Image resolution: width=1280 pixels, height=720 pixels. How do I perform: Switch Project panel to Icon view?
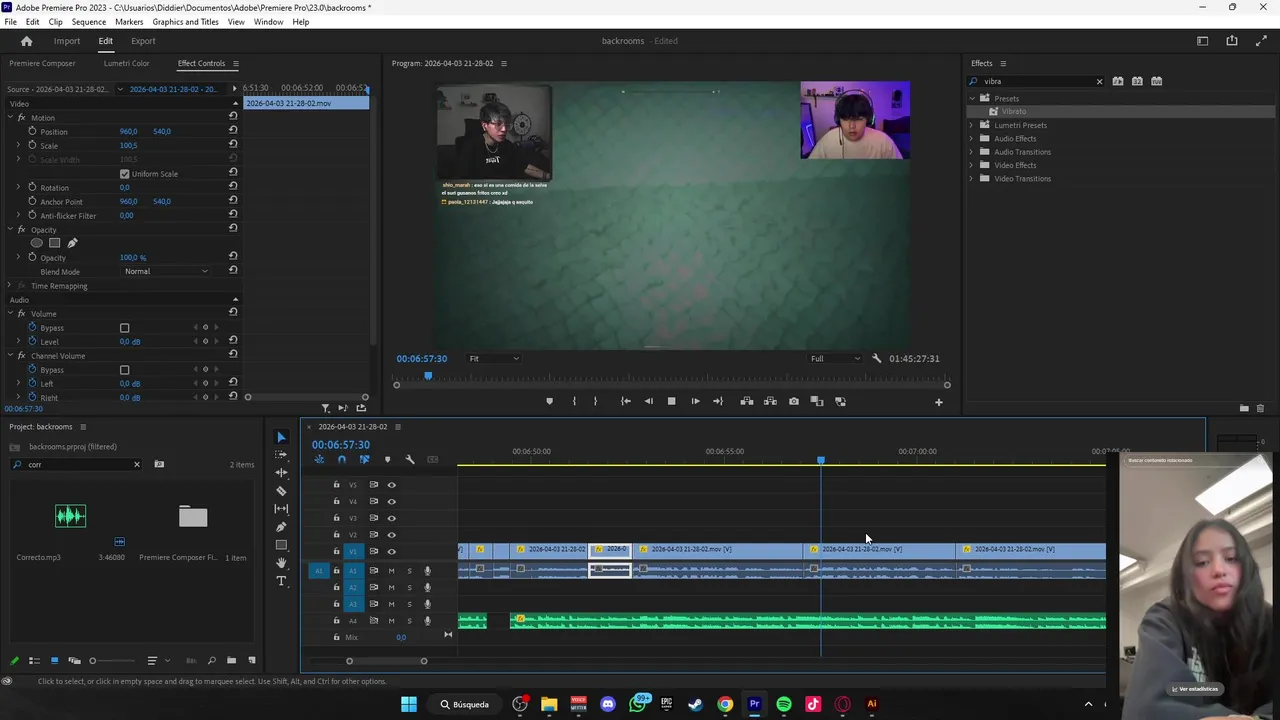[54, 660]
